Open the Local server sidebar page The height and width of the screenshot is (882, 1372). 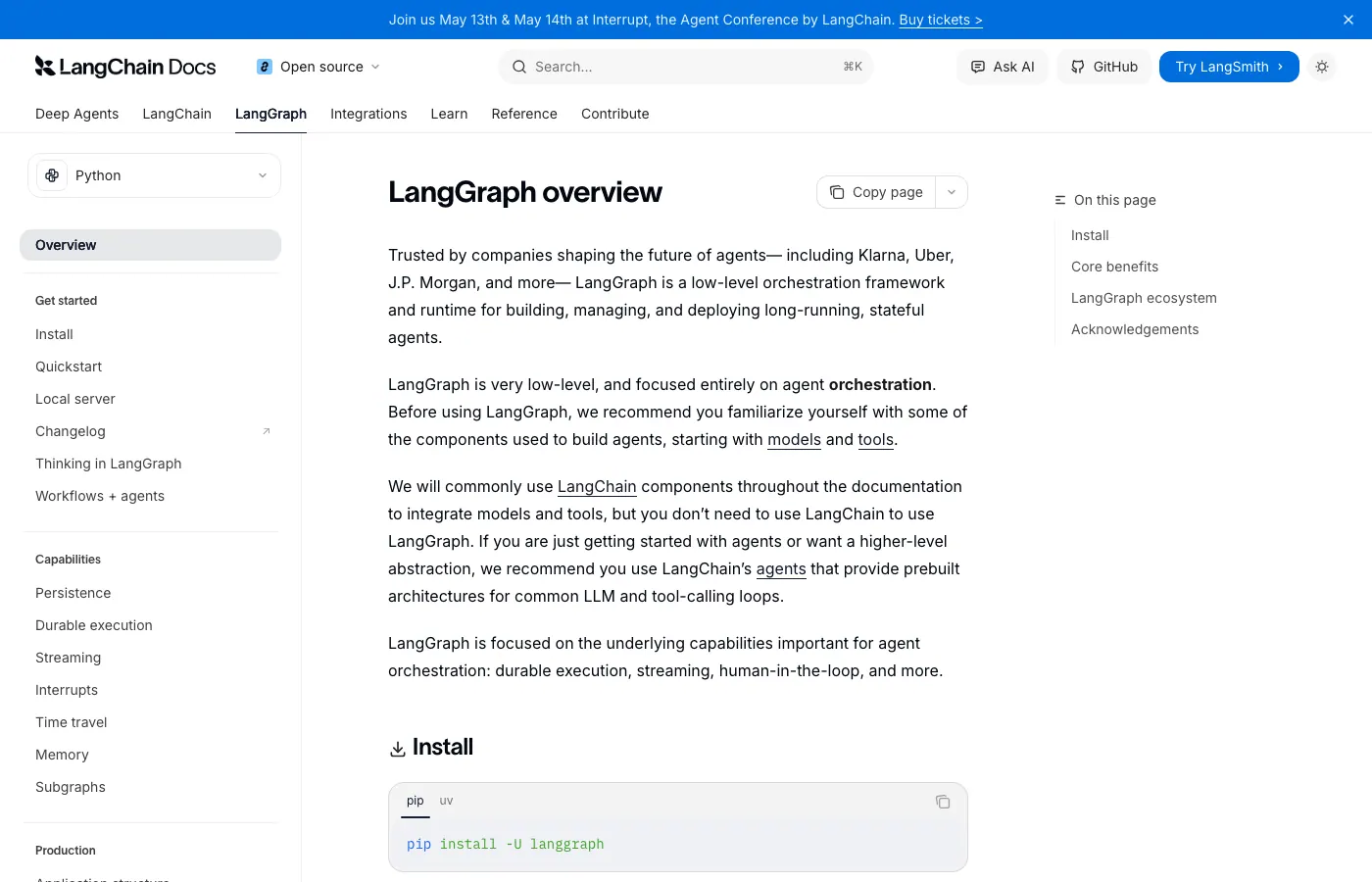pyautogui.click(x=75, y=399)
